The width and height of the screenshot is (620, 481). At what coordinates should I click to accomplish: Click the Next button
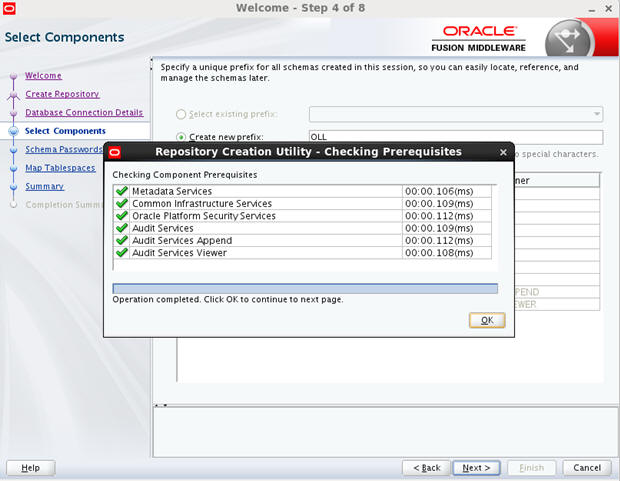[x=476, y=468]
